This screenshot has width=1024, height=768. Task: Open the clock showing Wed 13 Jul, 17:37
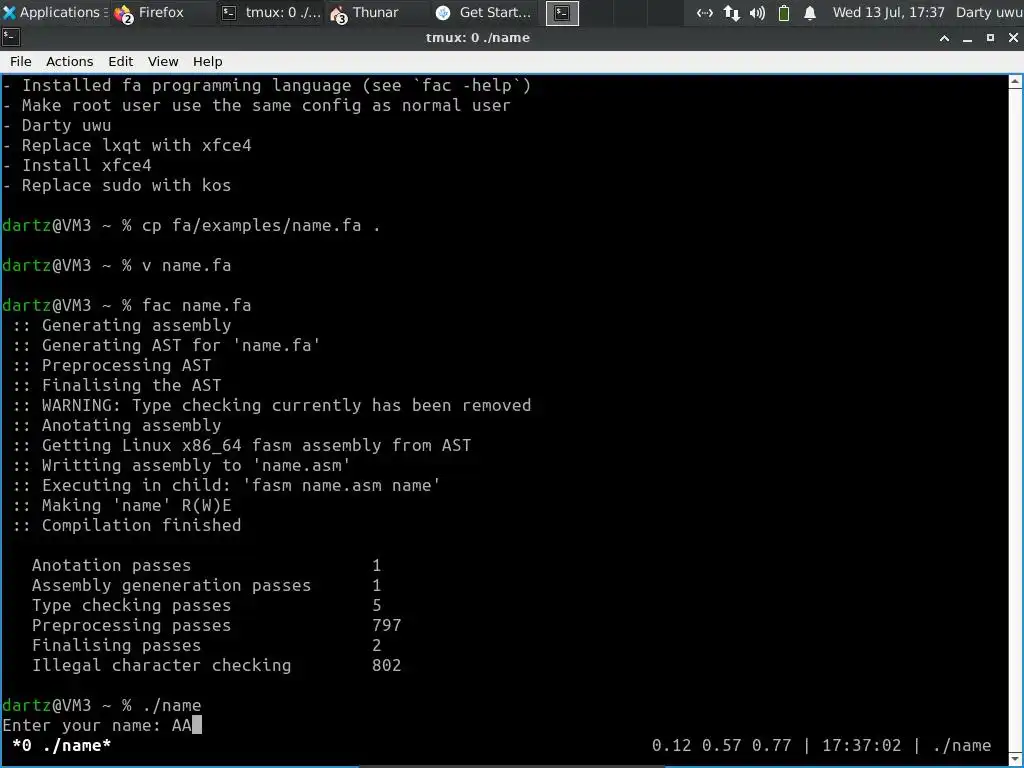click(888, 12)
